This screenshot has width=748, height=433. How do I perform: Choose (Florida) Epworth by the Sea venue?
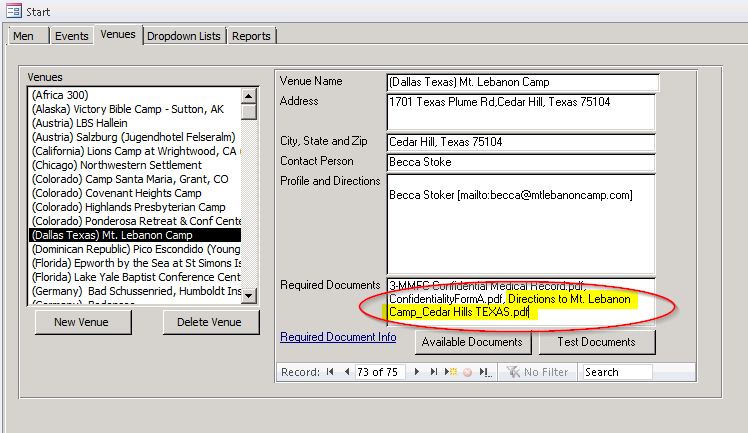click(135, 263)
